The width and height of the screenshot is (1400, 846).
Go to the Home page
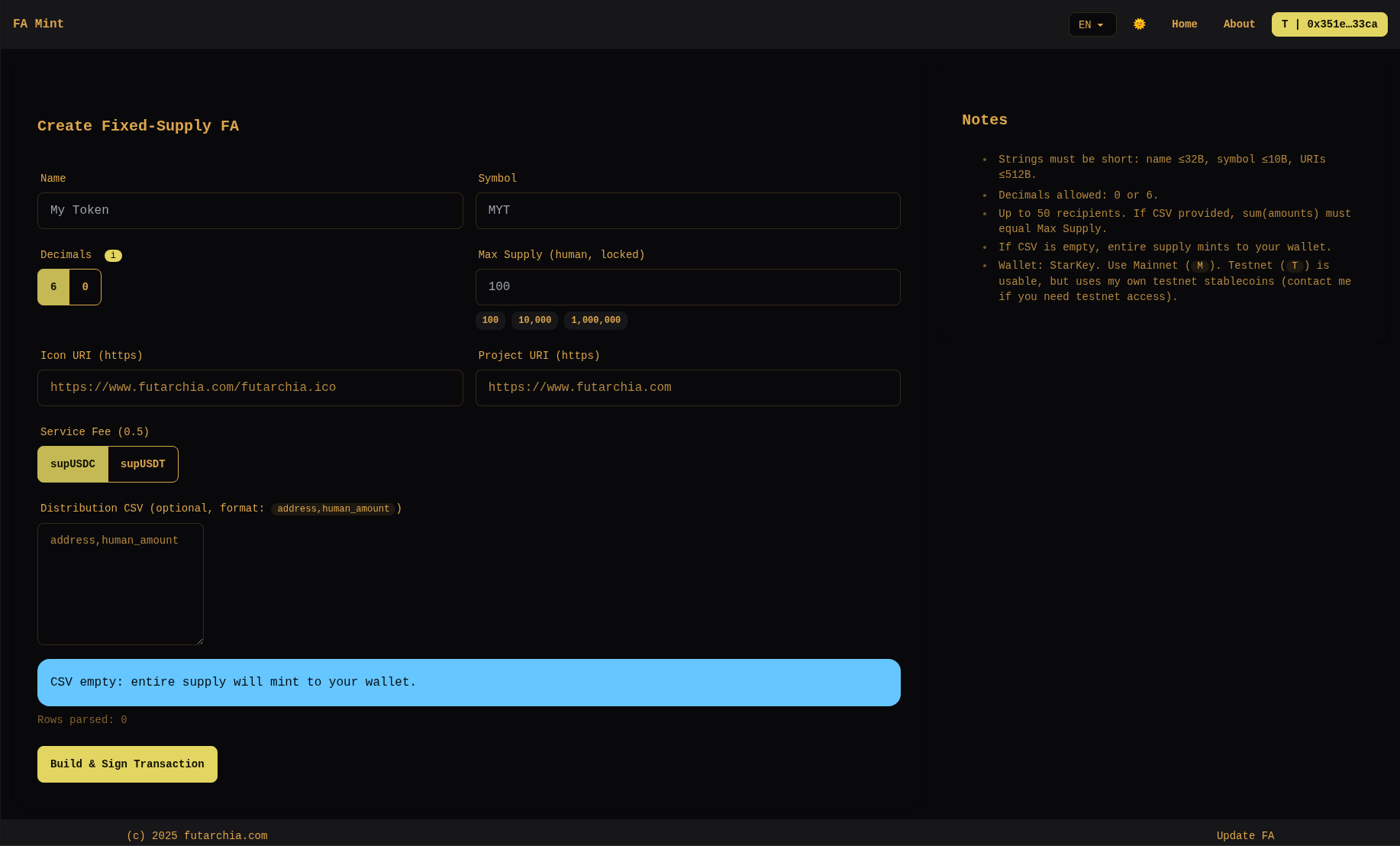[1184, 24]
